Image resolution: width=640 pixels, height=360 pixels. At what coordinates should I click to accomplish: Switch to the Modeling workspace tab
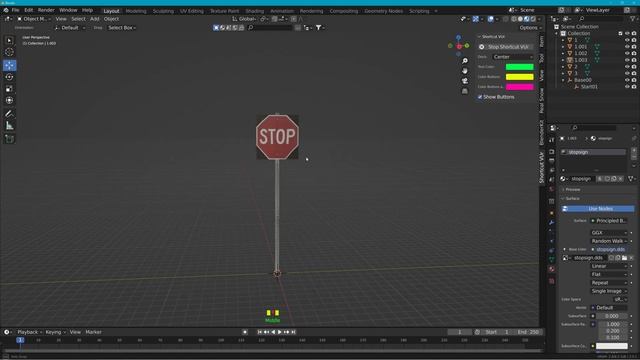click(136, 11)
